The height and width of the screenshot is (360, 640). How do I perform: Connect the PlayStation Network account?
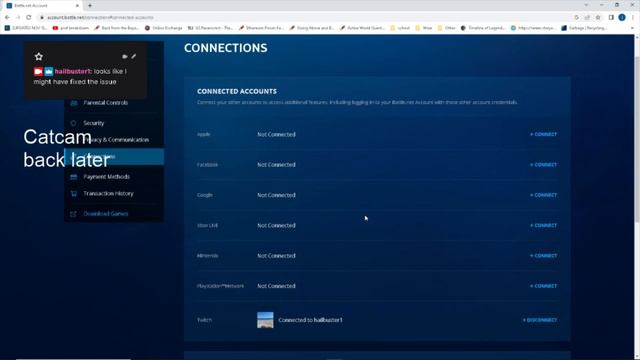click(x=543, y=286)
